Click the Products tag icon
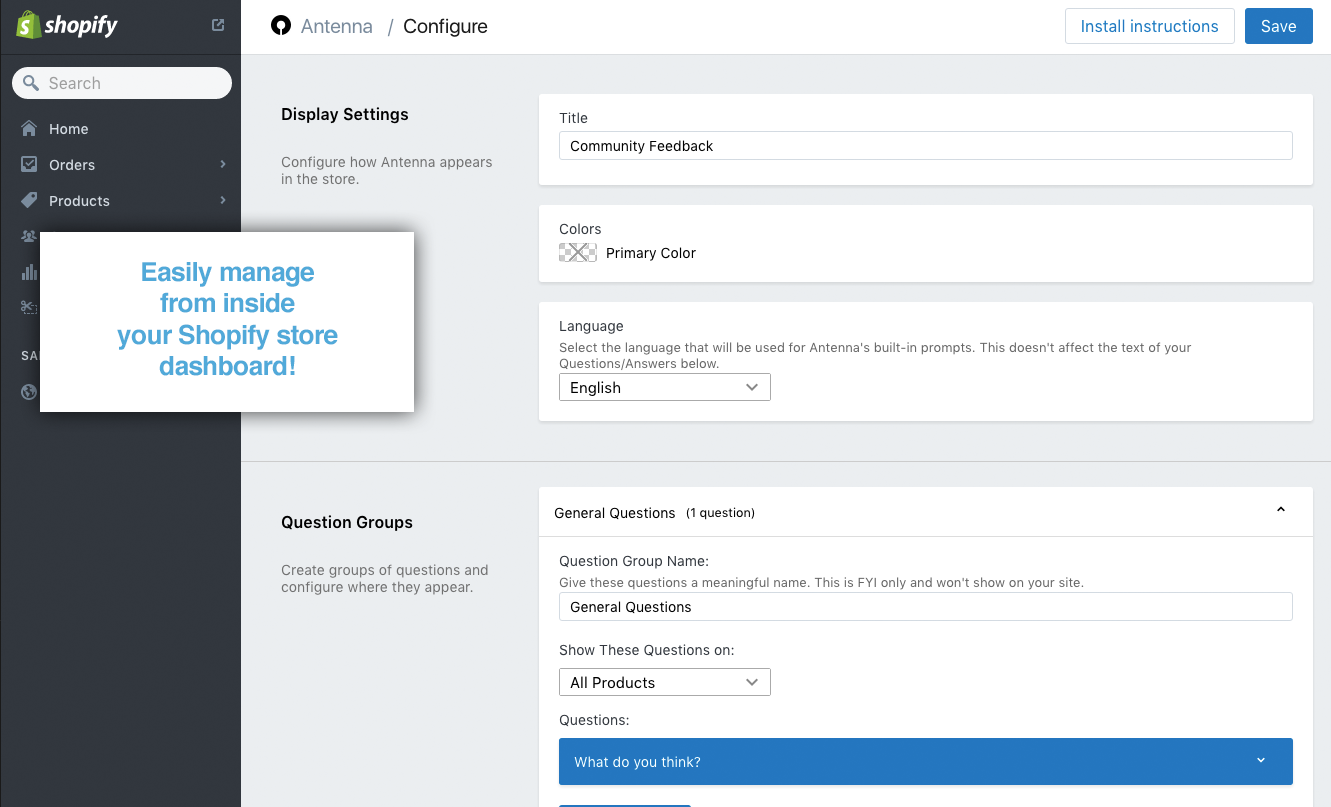The width and height of the screenshot is (1331, 807). pyautogui.click(x=29, y=201)
